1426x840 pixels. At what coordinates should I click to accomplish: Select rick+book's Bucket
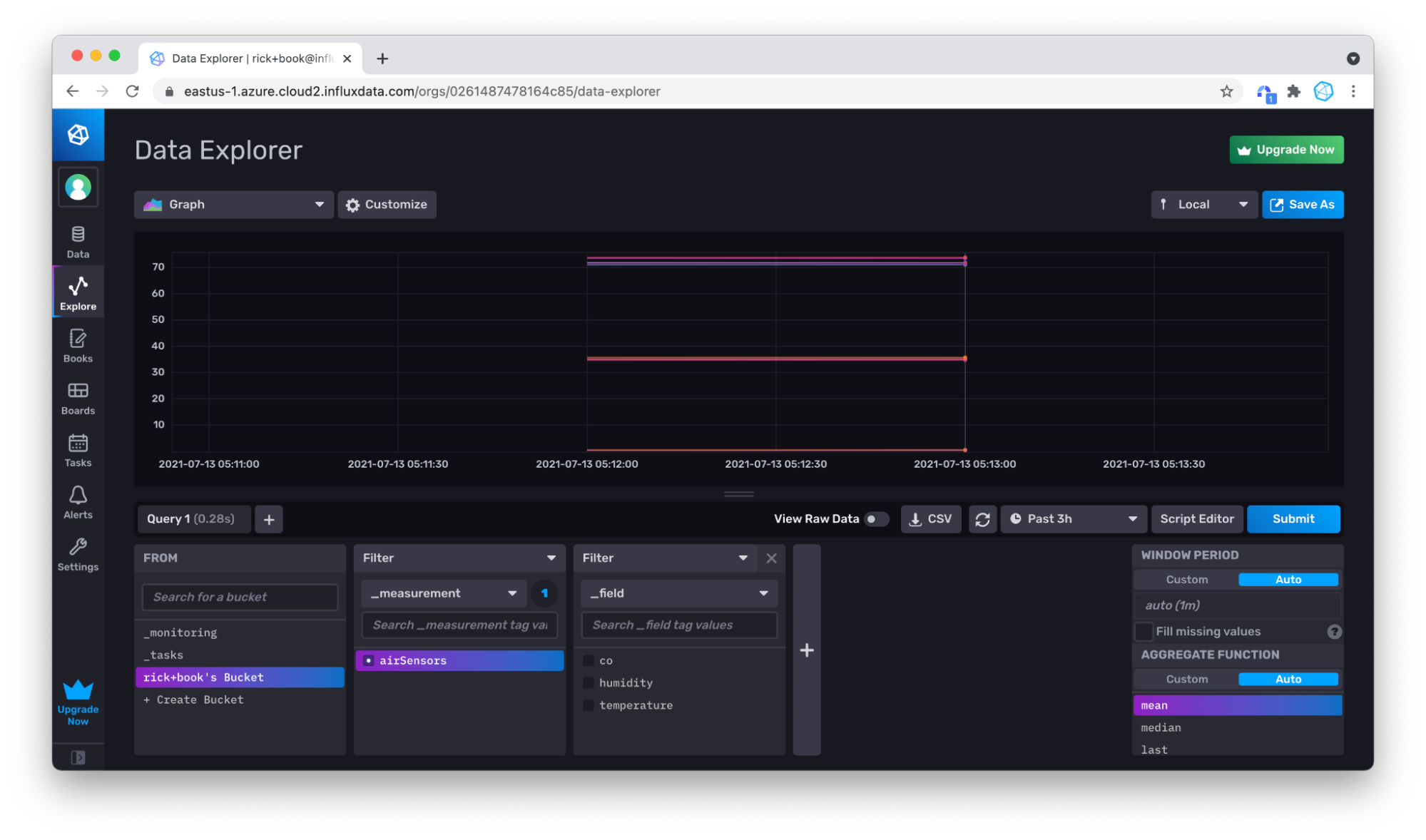(240, 677)
